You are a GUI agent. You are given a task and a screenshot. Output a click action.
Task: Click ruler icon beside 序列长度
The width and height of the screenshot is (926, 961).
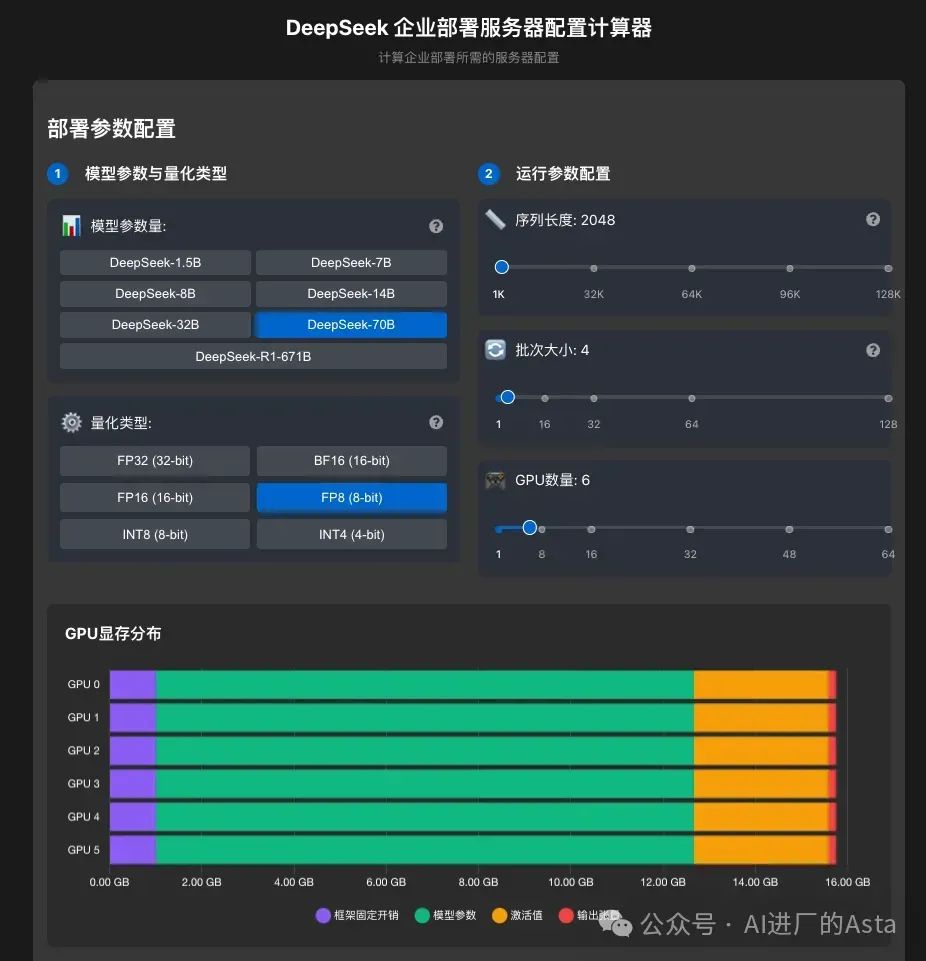point(495,219)
